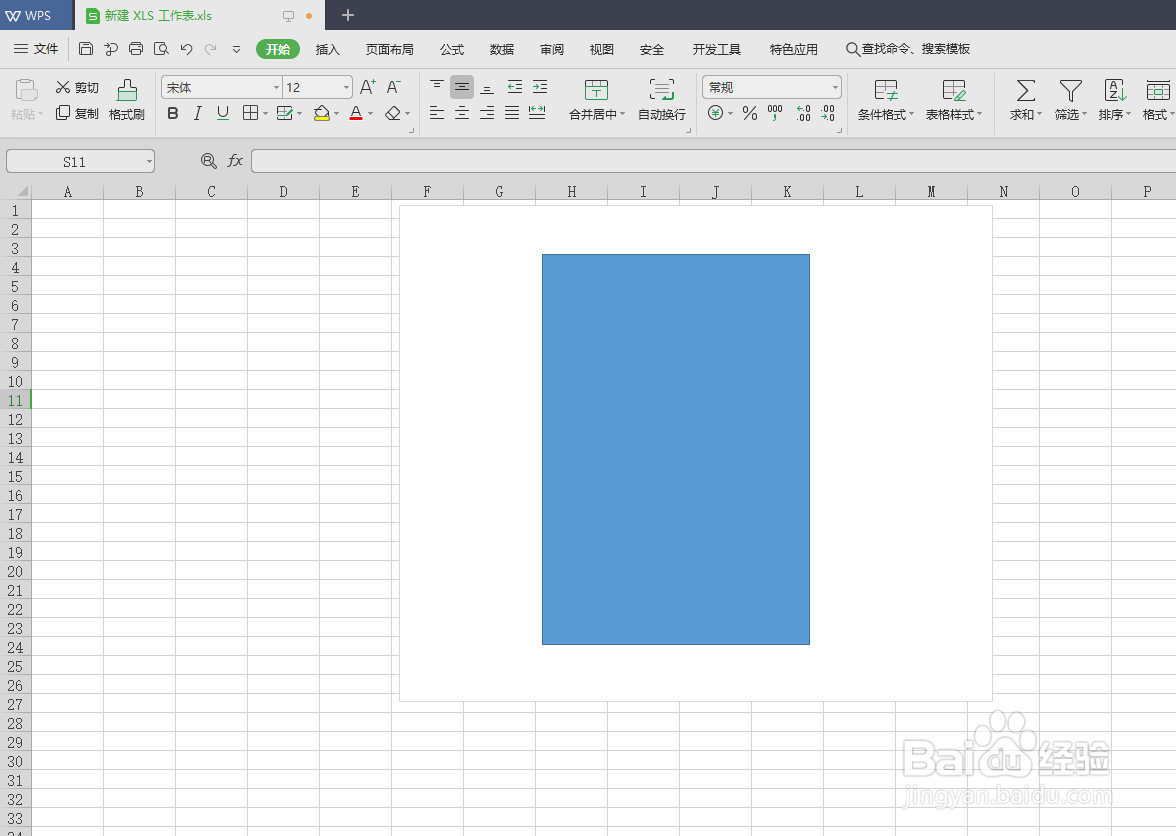Screen dimensions: 1176x836
Task: Click the Distributed alignment icon
Action: click(537, 113)
